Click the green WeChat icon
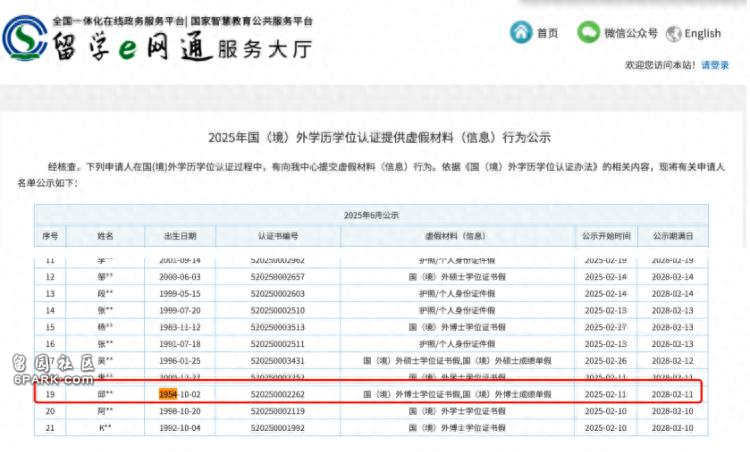Screen dimensions: 750x452 (x=587, y=32)
